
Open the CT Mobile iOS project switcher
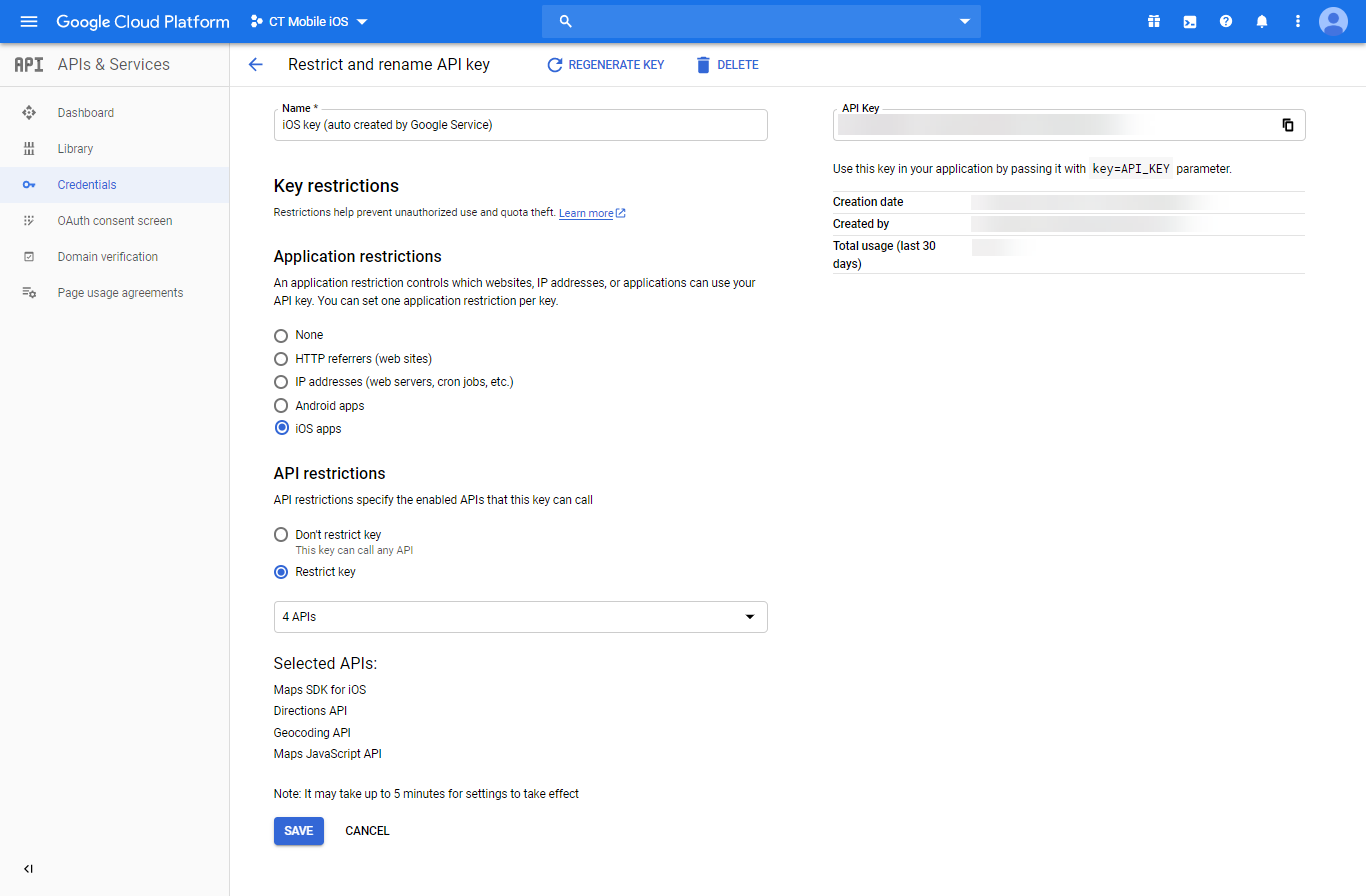pos(307,20)
